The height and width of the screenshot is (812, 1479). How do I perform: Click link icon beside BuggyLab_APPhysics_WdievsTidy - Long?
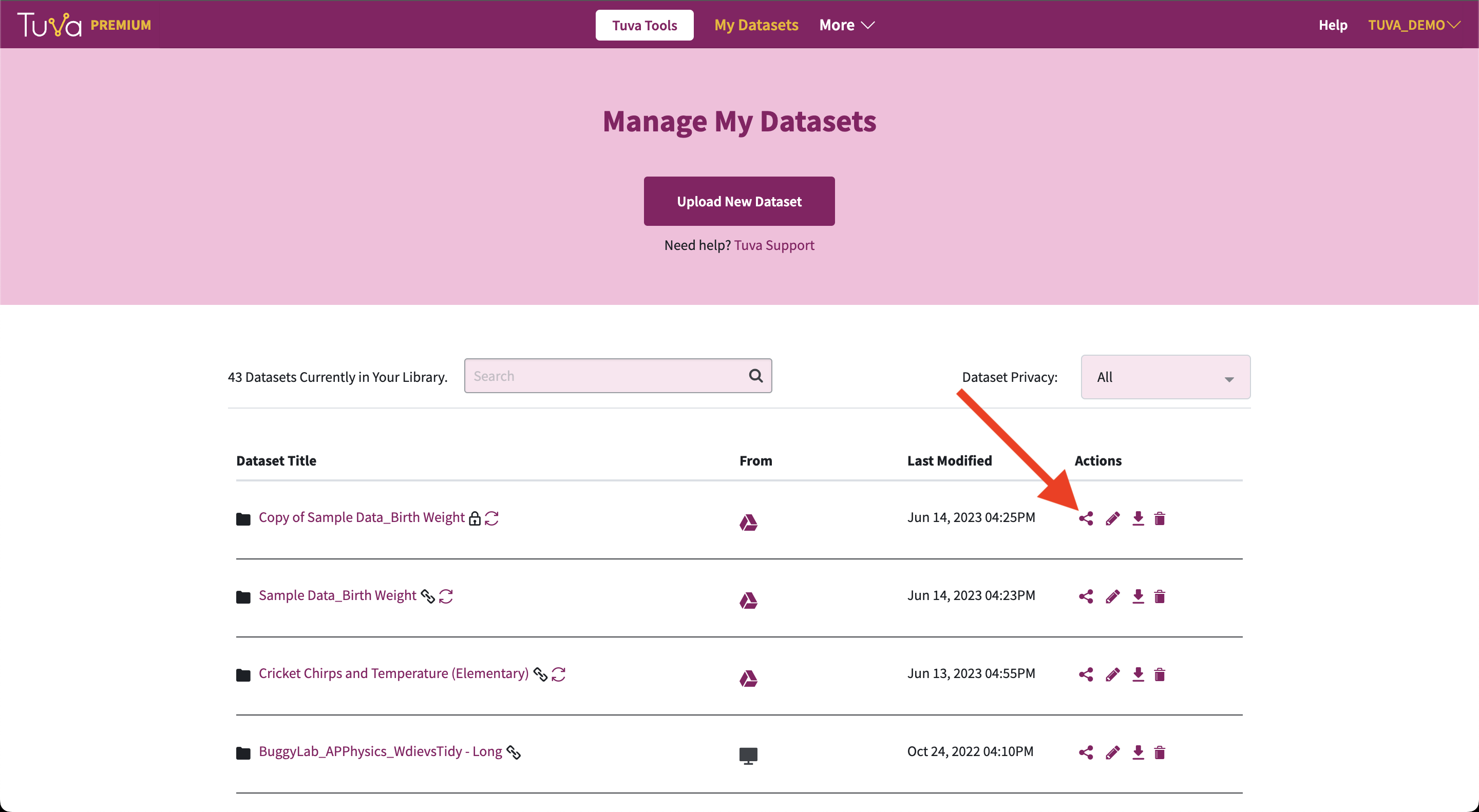(x=514, y=752)
